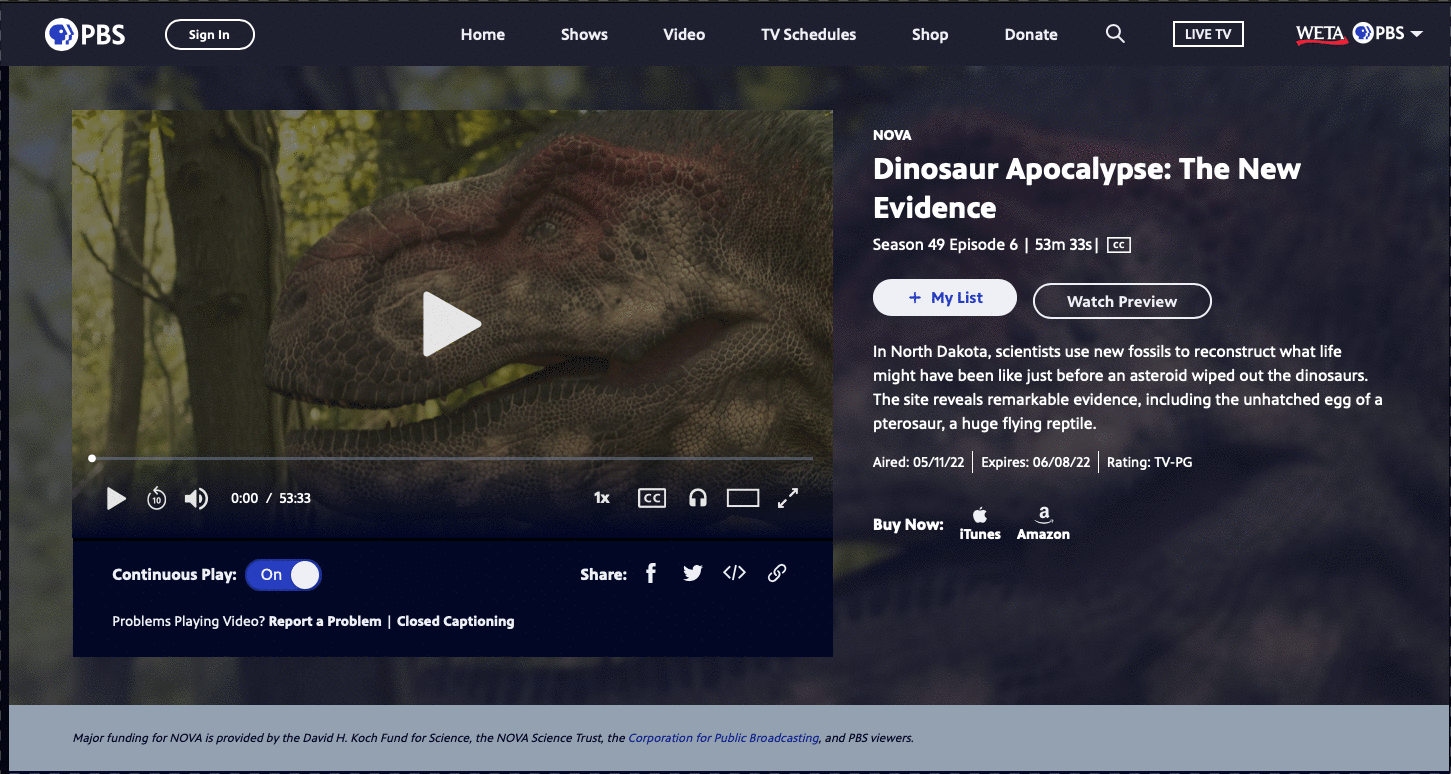Share the video on Facebook
Viewport: 1451px width, 774px height.
[651, 573]
